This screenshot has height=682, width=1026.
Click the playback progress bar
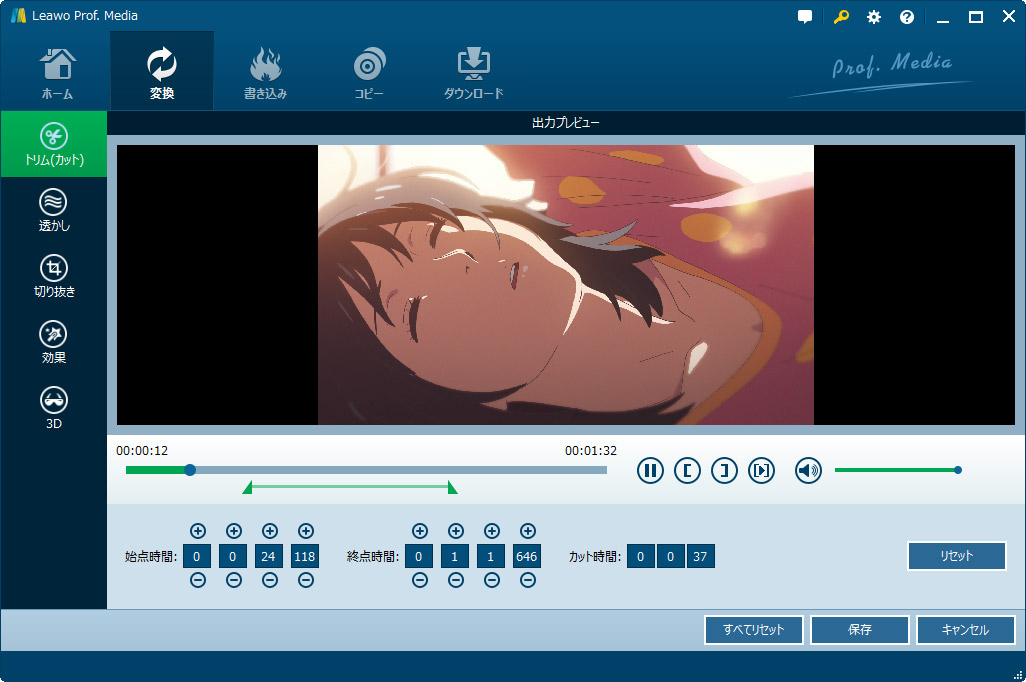(366, 470)
